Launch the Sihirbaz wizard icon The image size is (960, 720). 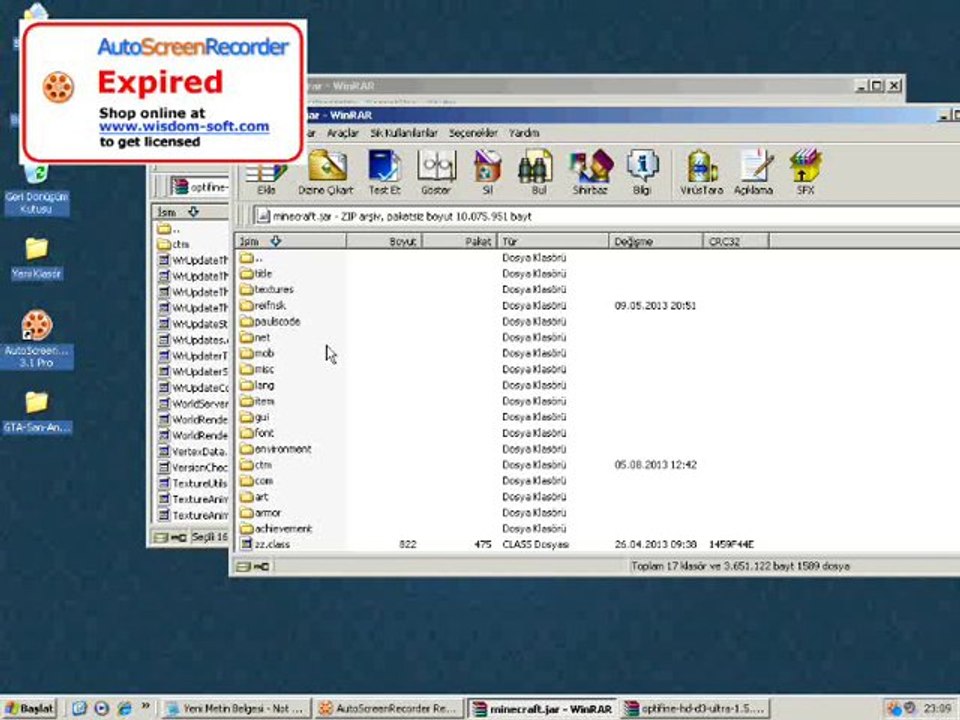point(590,173)
